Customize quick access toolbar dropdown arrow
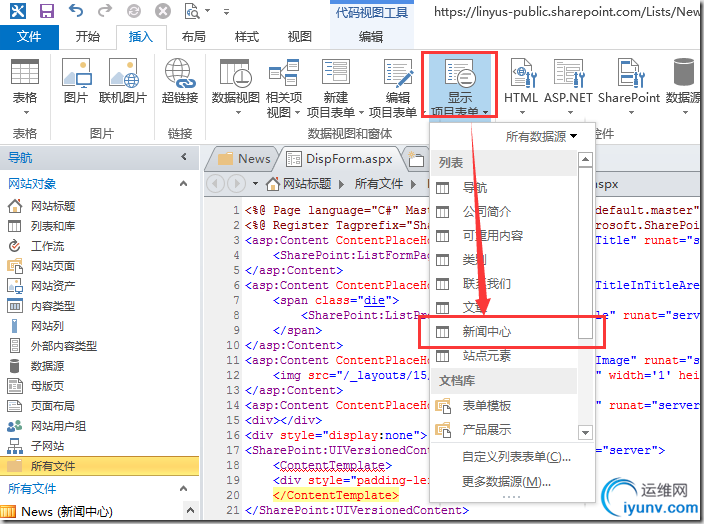The image size is (704, 524). (226, 12)
